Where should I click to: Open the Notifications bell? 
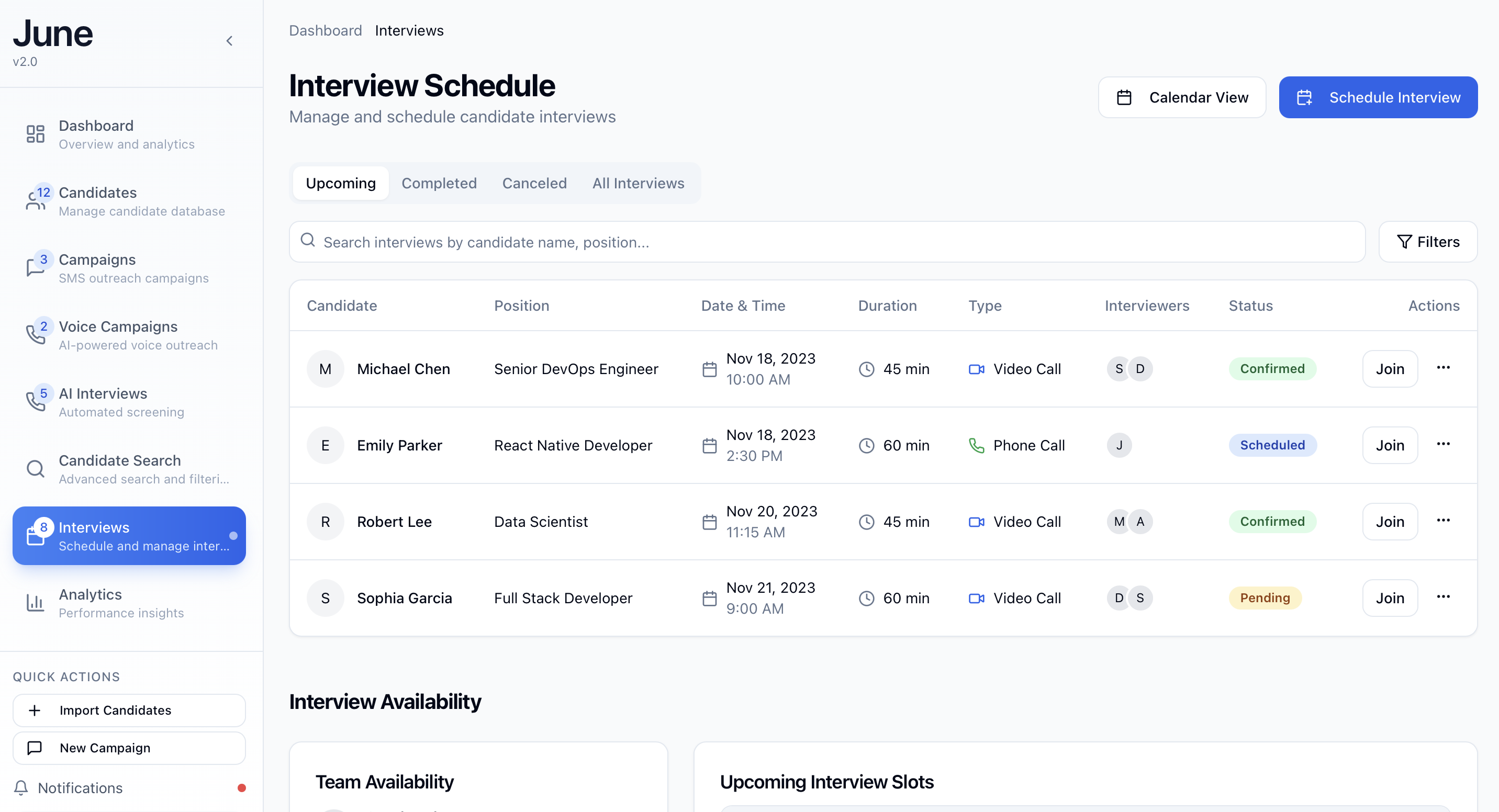21,788
